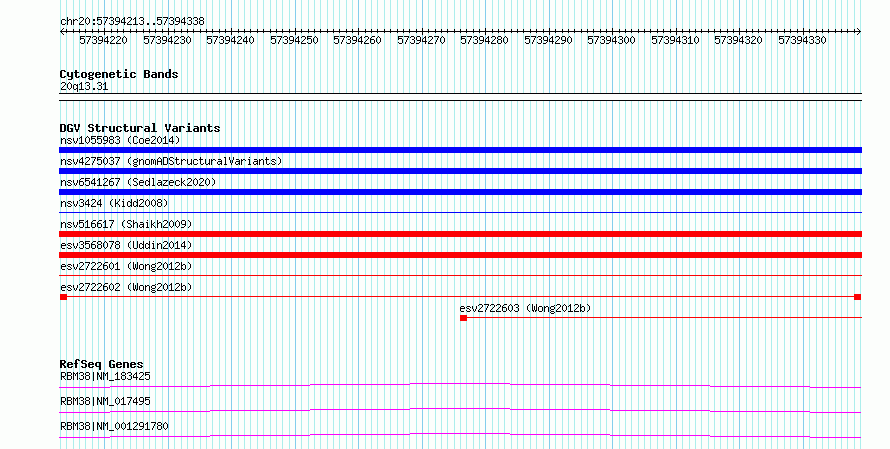890x449 pixels.
Task: Click ruler coordinate 57394230
Action: 167,40
